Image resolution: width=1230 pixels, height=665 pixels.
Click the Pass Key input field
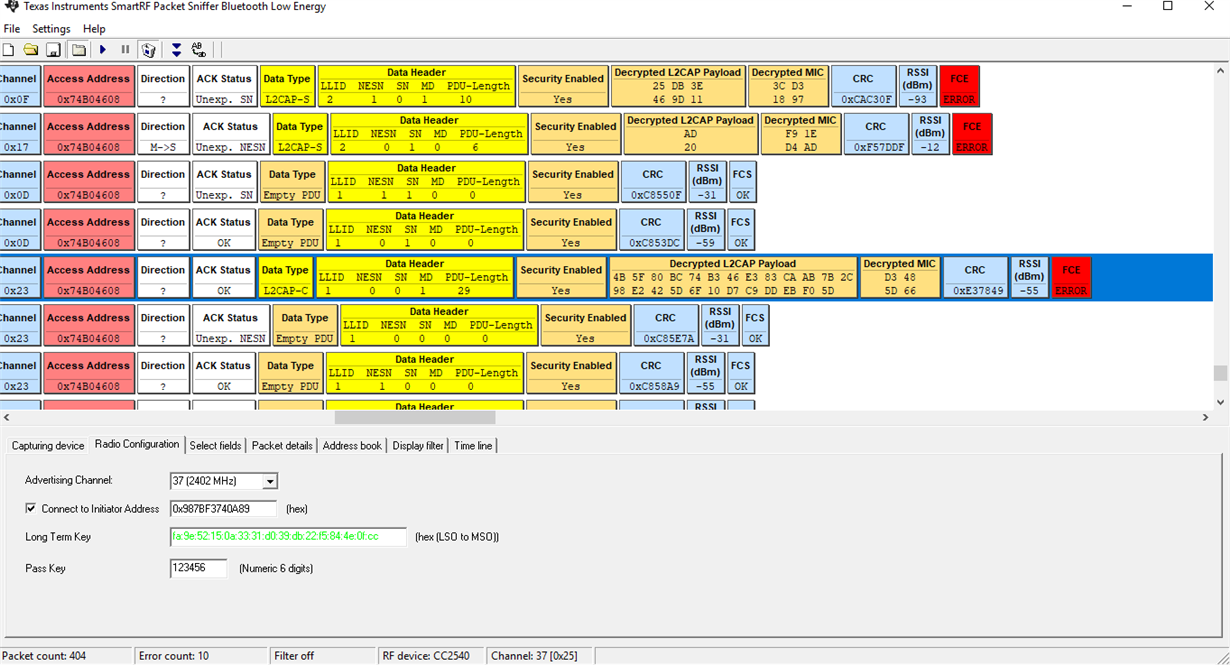pyautogui.click(x=198, y=568)
